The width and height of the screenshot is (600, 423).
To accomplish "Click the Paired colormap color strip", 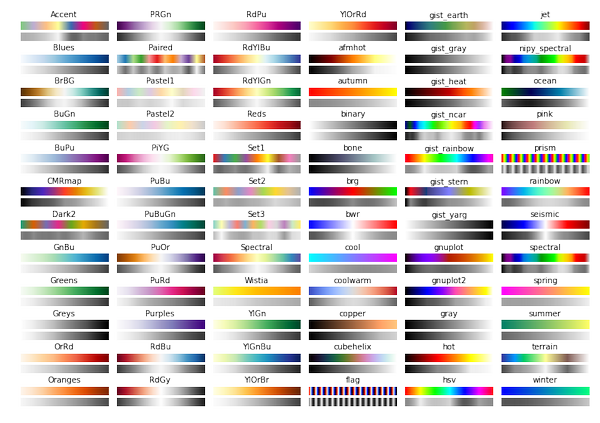I will point(161,59).
